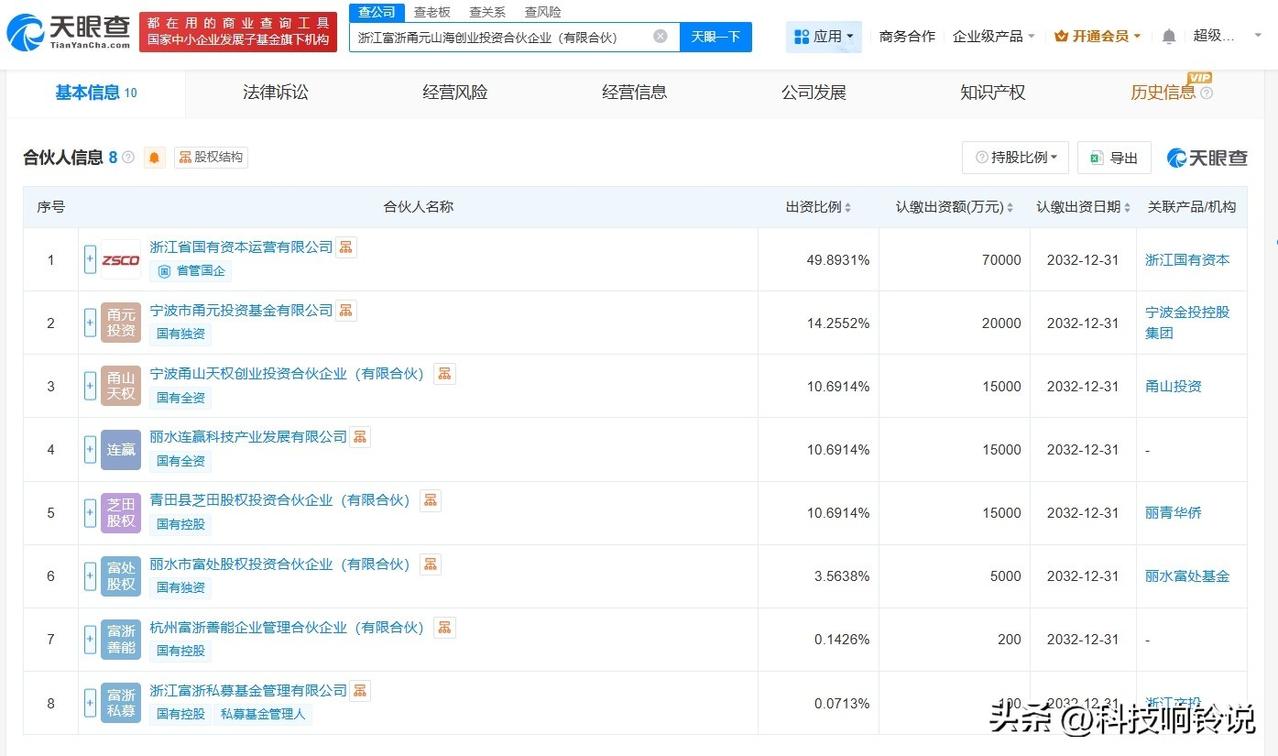Select the 查风险 search tab
This screenshot has width=1278, height=756.
[543, 12]
